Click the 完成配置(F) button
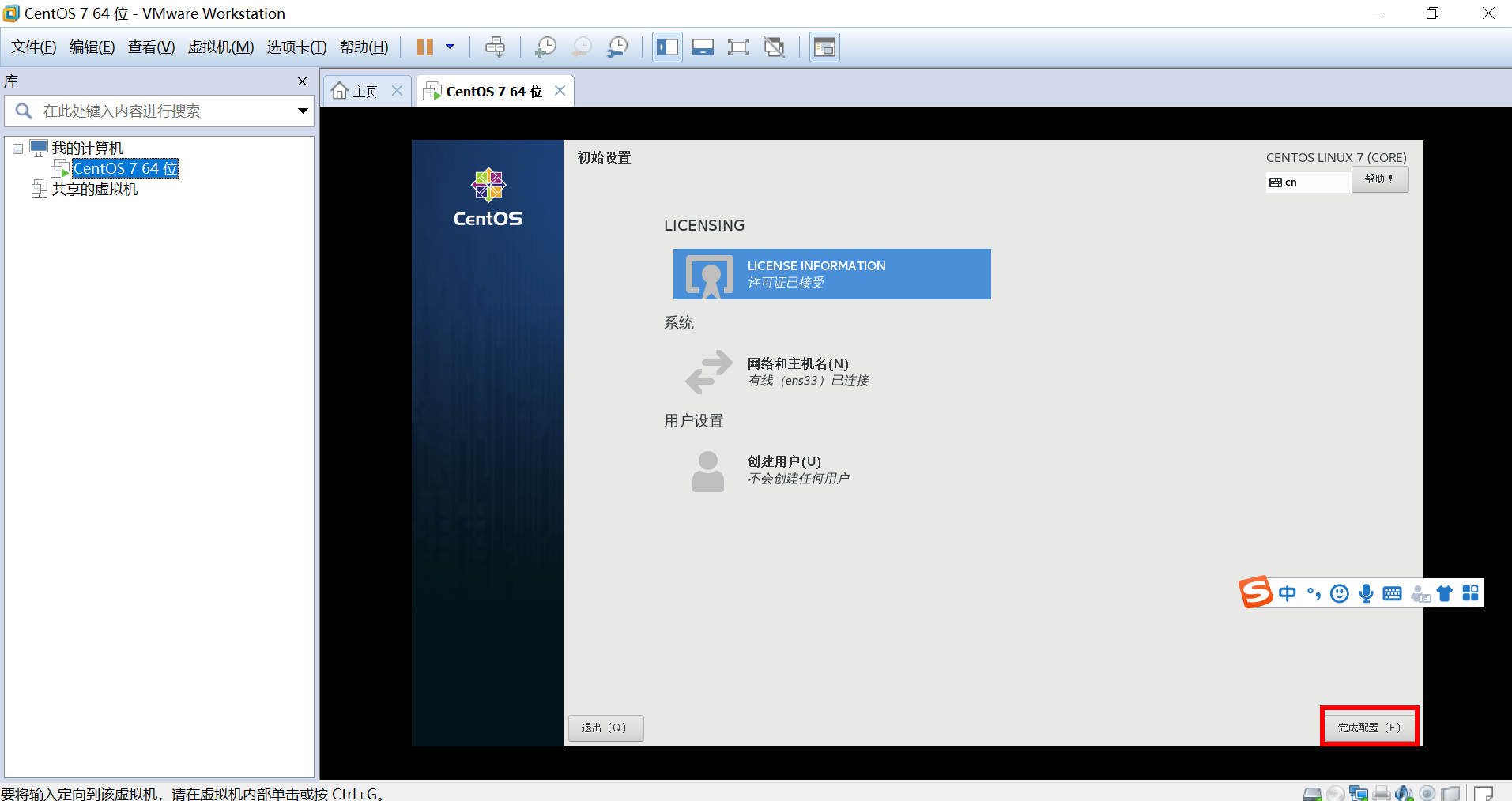 (x=1370, y=728)
